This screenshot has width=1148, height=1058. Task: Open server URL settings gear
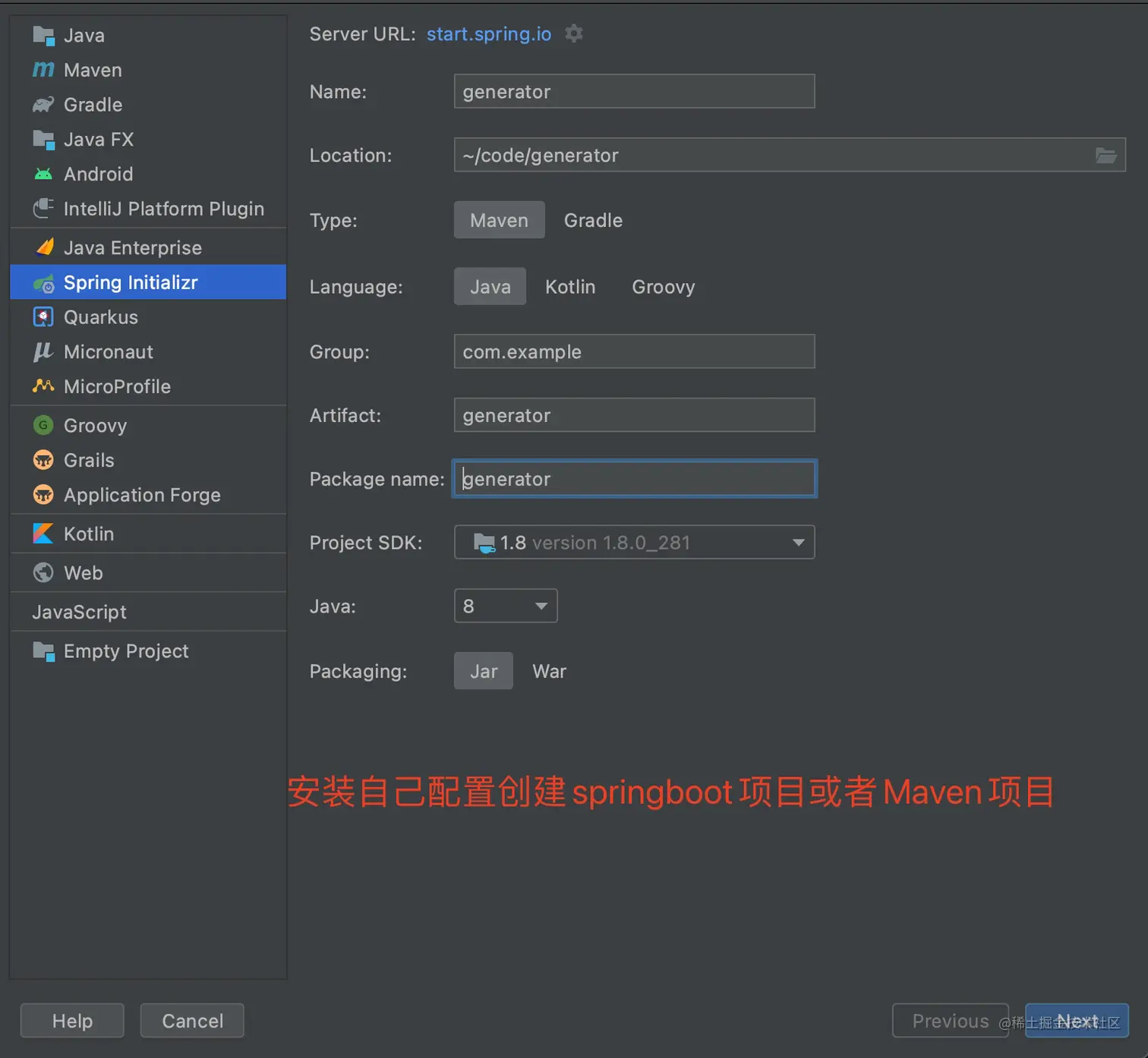(574, 33)
